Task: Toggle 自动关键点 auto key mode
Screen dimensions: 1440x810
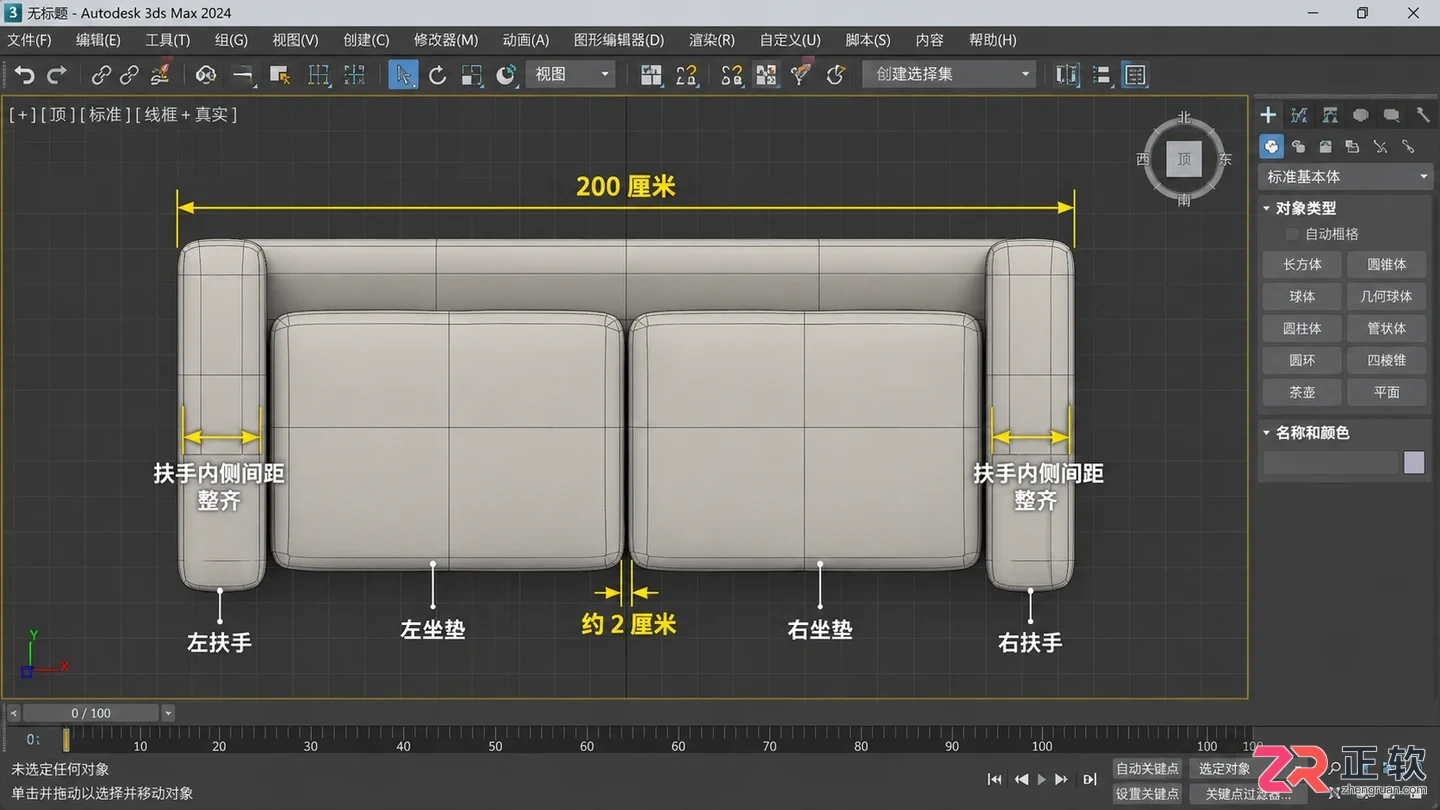Action: pyautogui.click(x=1147, y=769)
